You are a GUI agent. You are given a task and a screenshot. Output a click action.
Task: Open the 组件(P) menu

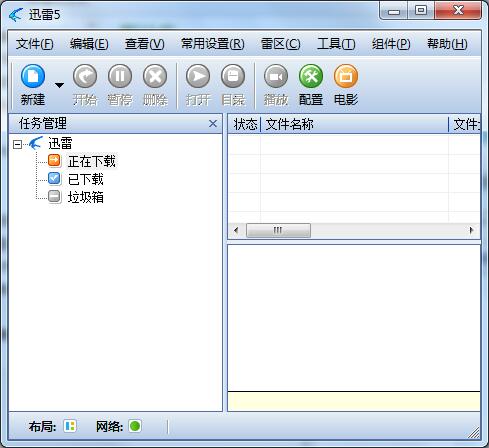[x=391, y=44]
